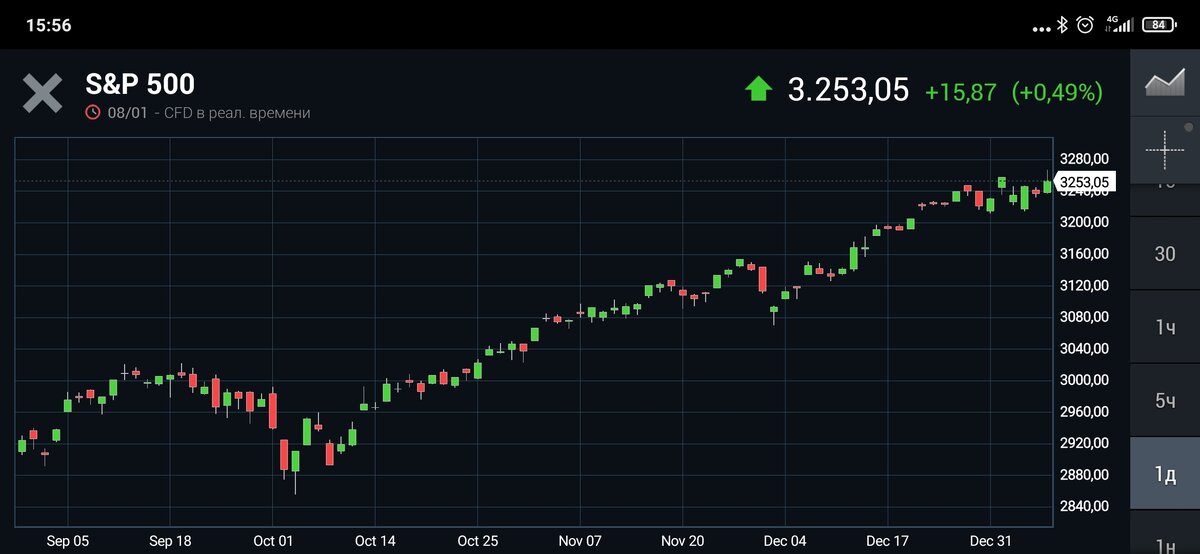Click the 3280,00 price axis label

click(x=1084, y=158)
